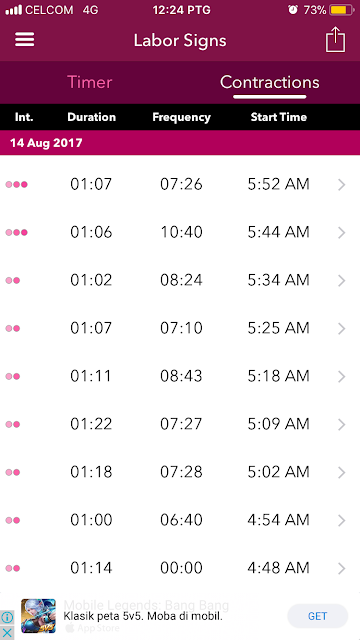Select the Contractions tab
Image resolution: width=360 pixels, height=640 pixels.
(269, 82)
